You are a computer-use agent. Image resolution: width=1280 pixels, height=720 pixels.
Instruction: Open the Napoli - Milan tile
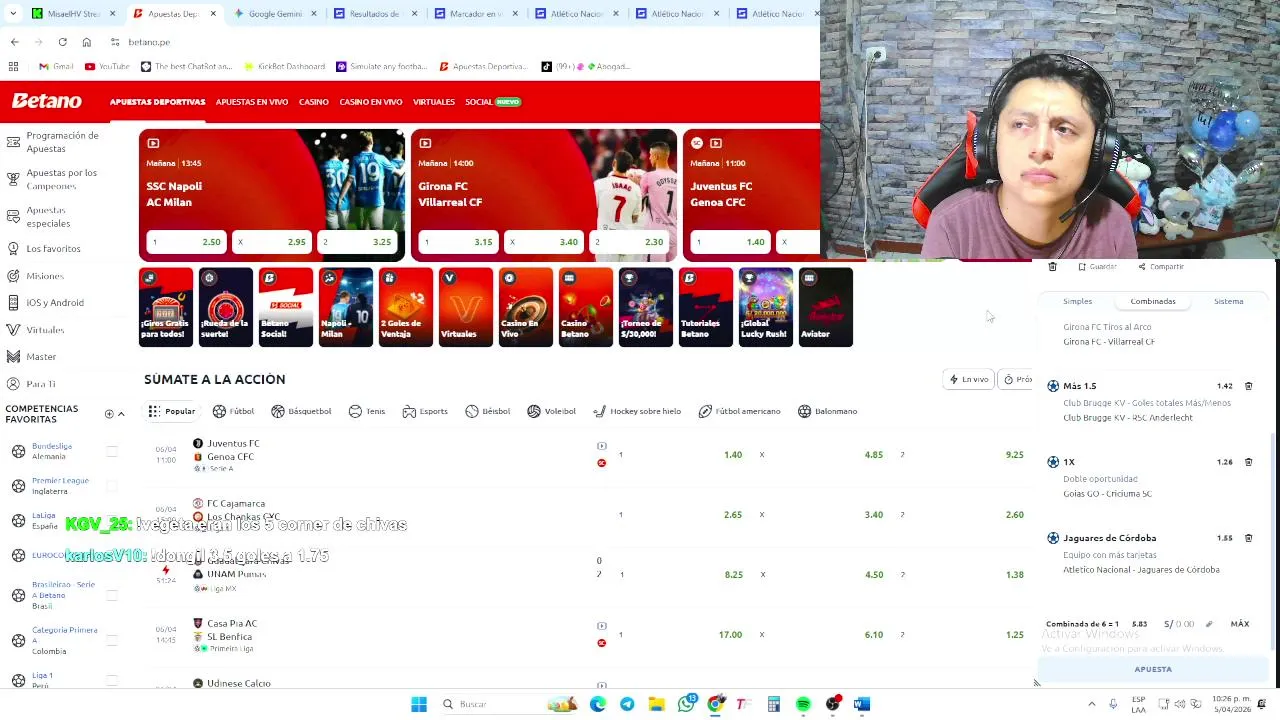tap(346, 307)
